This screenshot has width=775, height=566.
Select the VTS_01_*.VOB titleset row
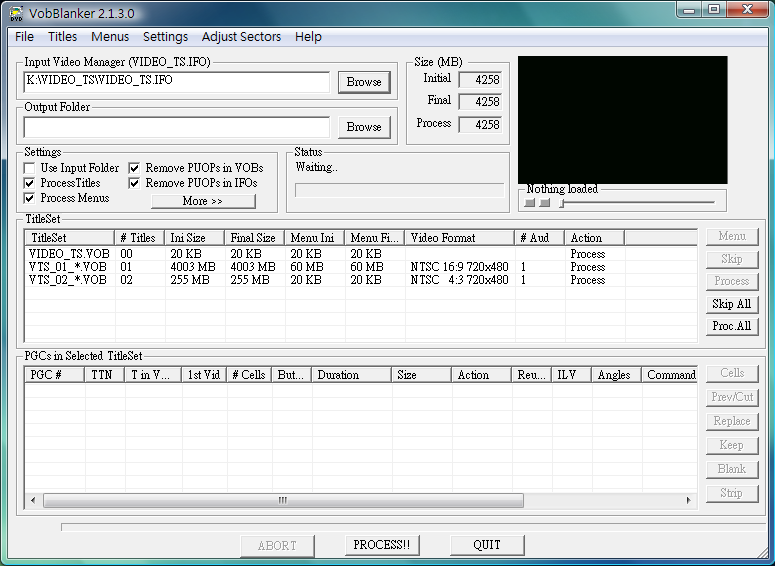pos(68,267)
